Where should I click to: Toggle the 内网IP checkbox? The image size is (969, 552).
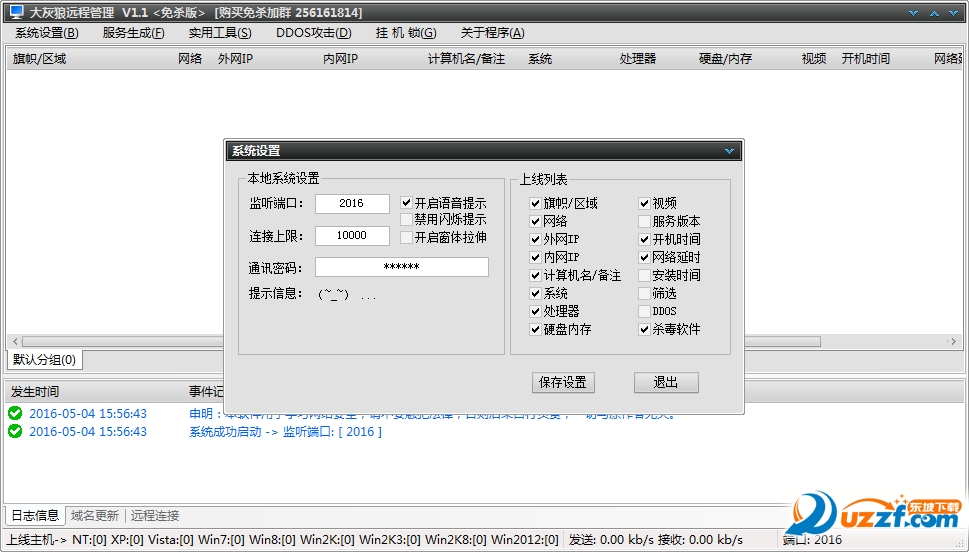pos(535,257)
